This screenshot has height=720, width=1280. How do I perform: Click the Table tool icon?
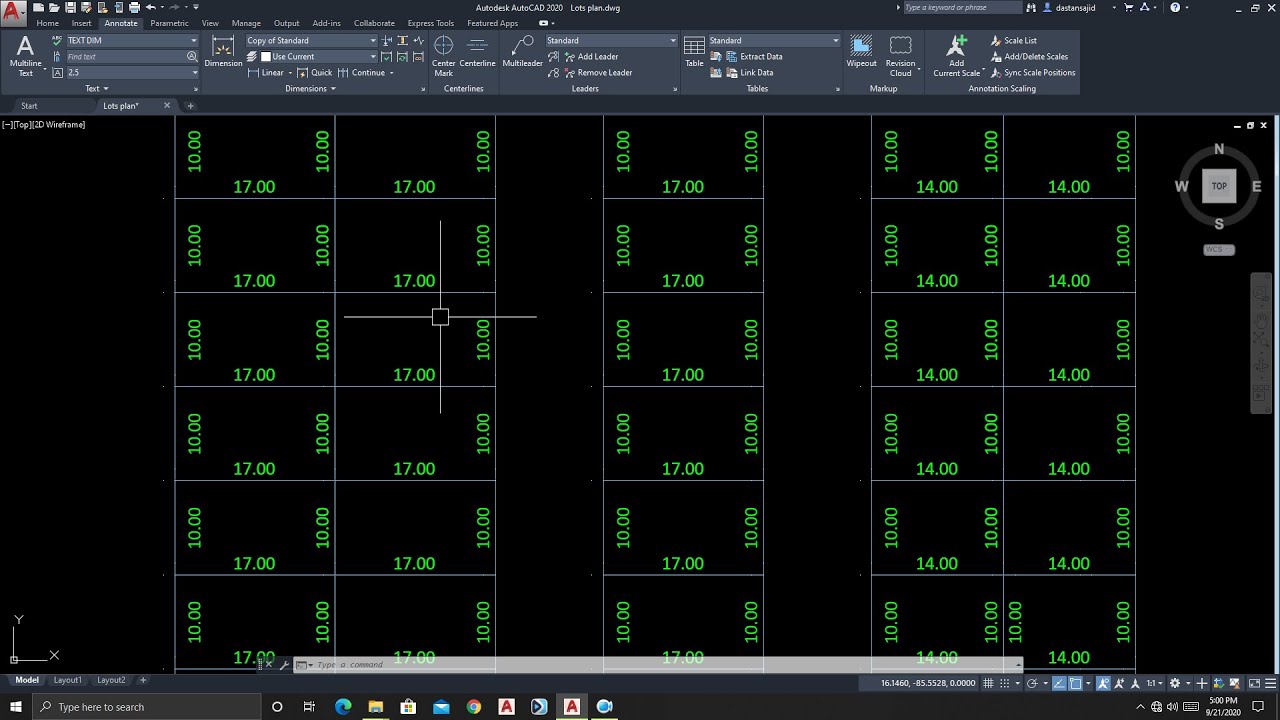click(694, 52)
